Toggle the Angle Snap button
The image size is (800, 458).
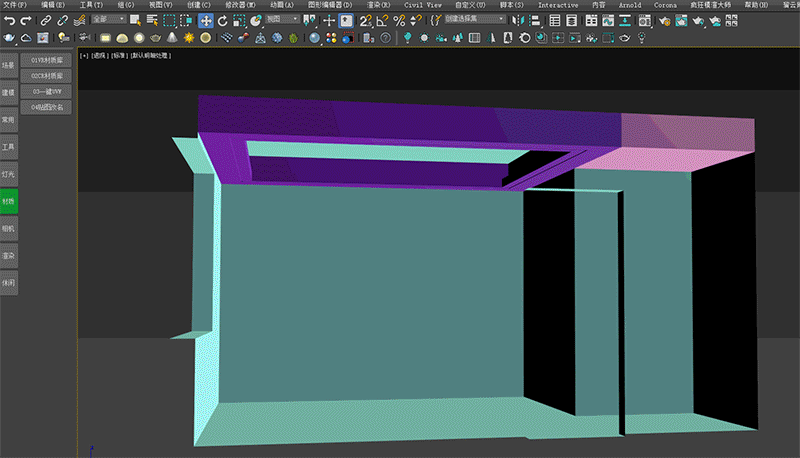(x=381, y=20)
